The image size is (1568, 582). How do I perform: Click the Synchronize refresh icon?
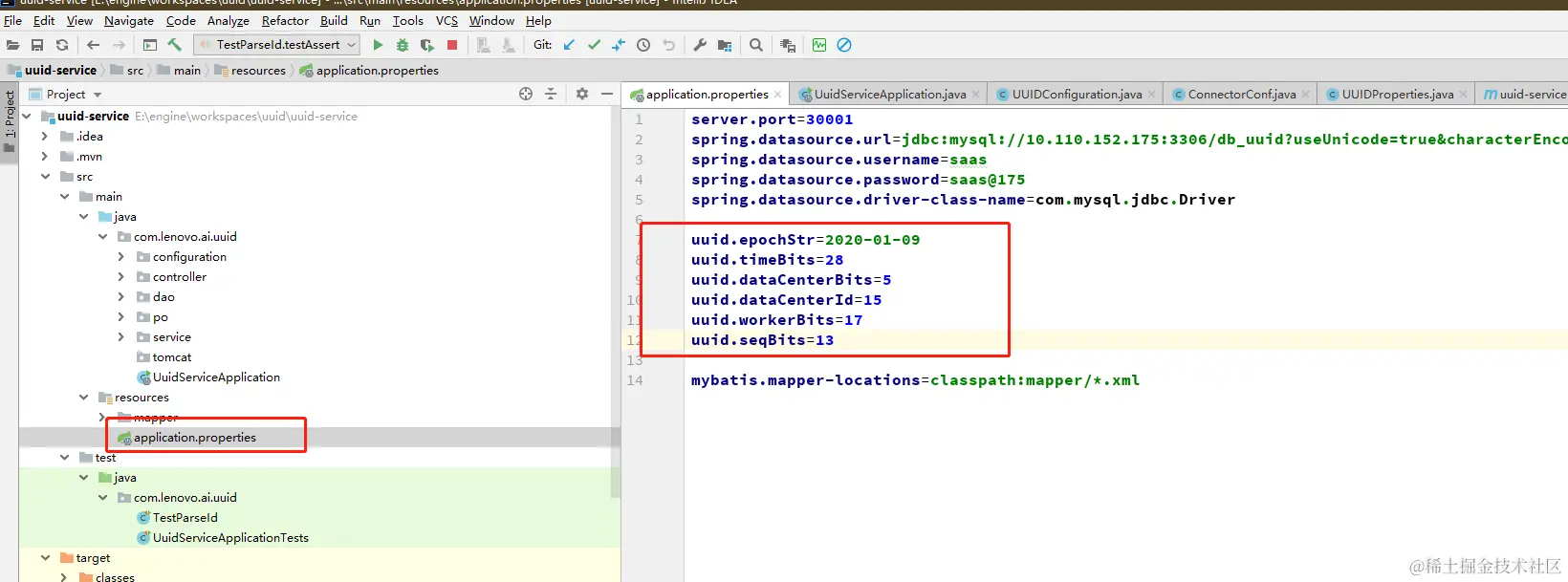pos(62,45)
